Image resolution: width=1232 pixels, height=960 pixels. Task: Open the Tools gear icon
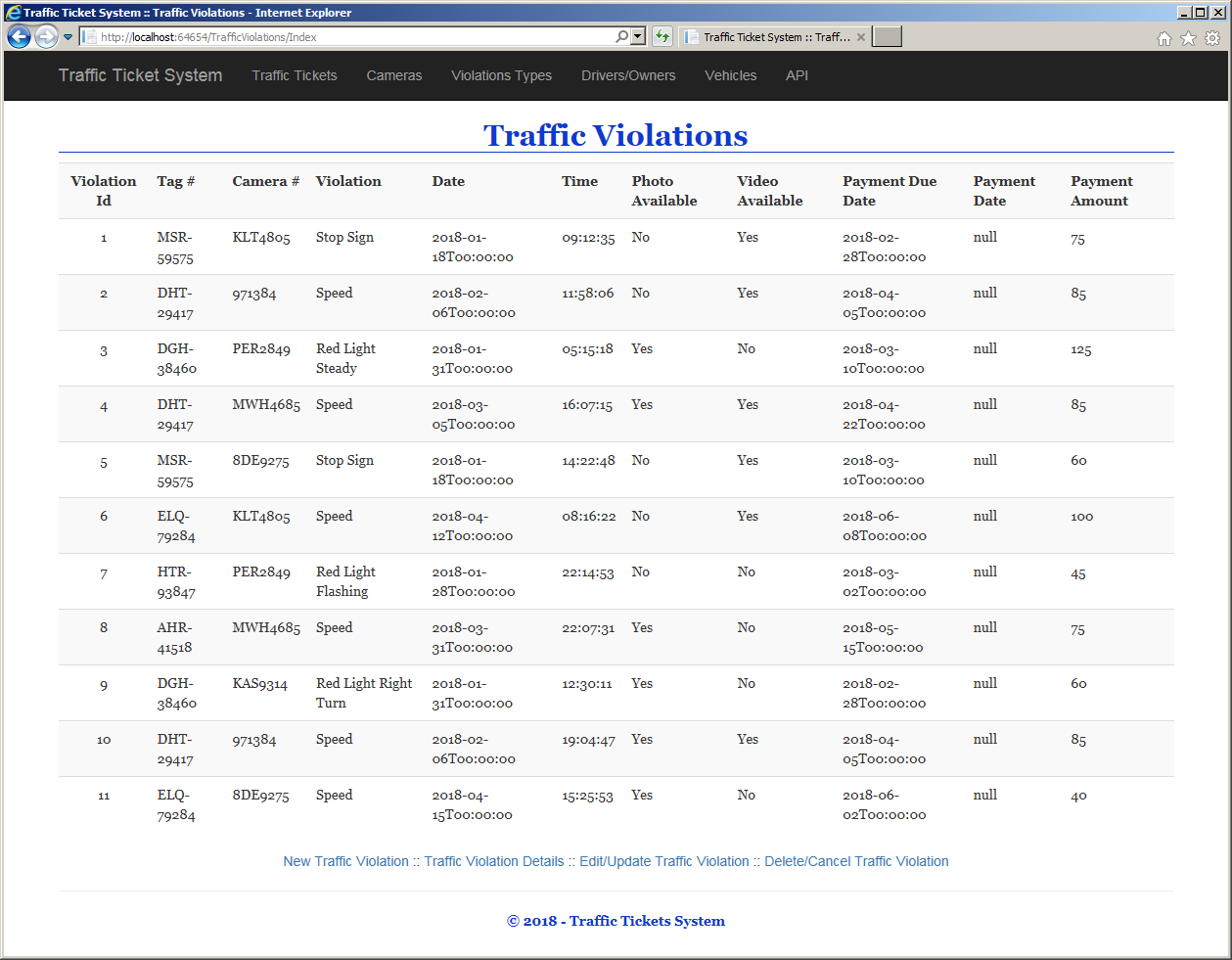pyautogui.click(x=1212, y=38)
